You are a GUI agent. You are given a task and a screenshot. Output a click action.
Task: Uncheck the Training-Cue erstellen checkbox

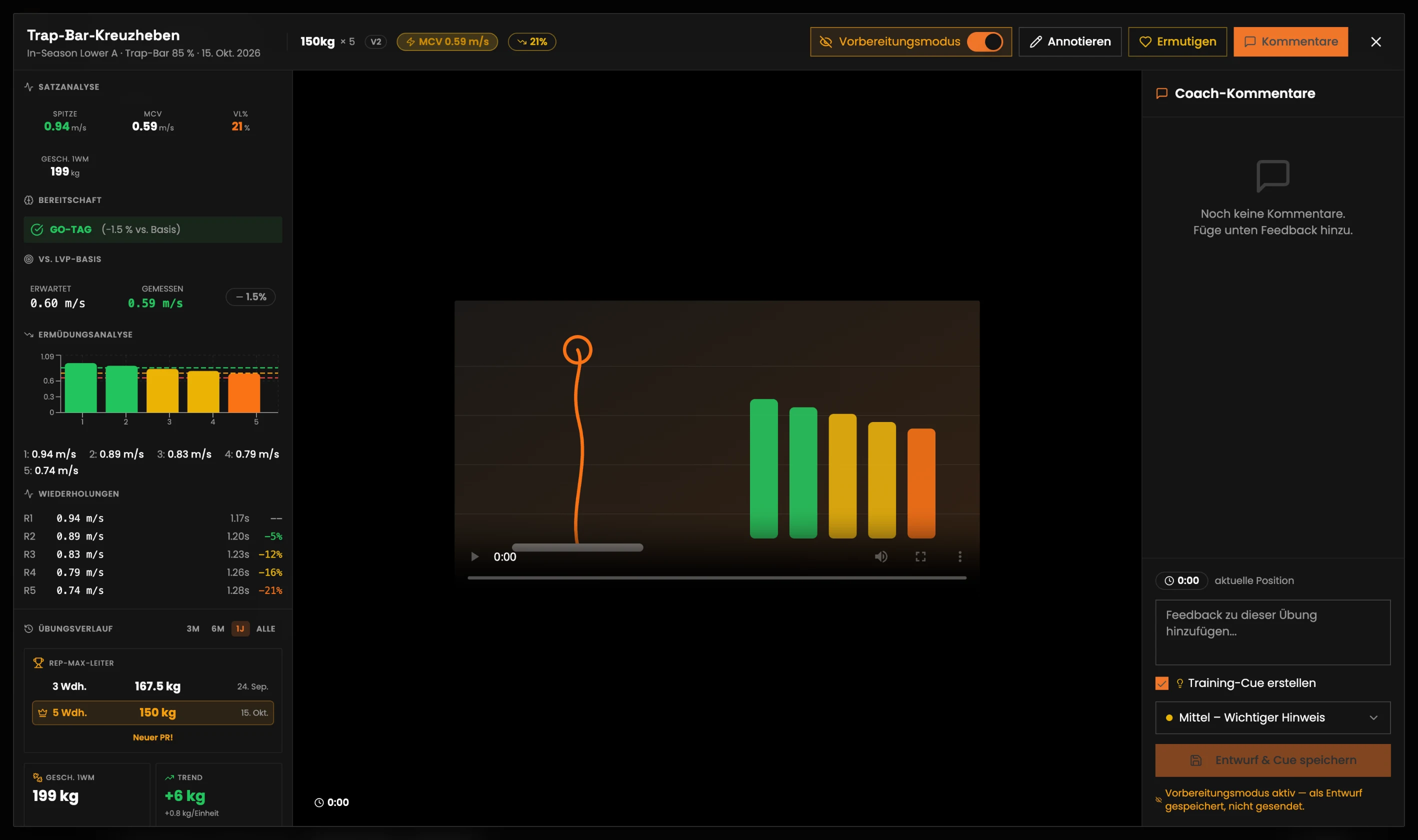(1161, 683)
